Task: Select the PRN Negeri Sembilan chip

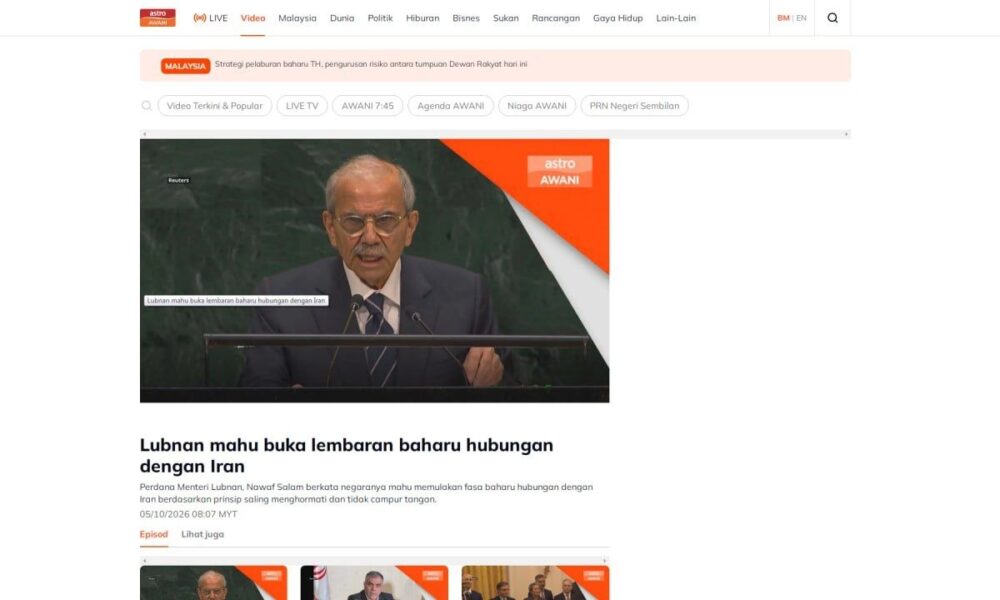Action: (x=635, y=106)
